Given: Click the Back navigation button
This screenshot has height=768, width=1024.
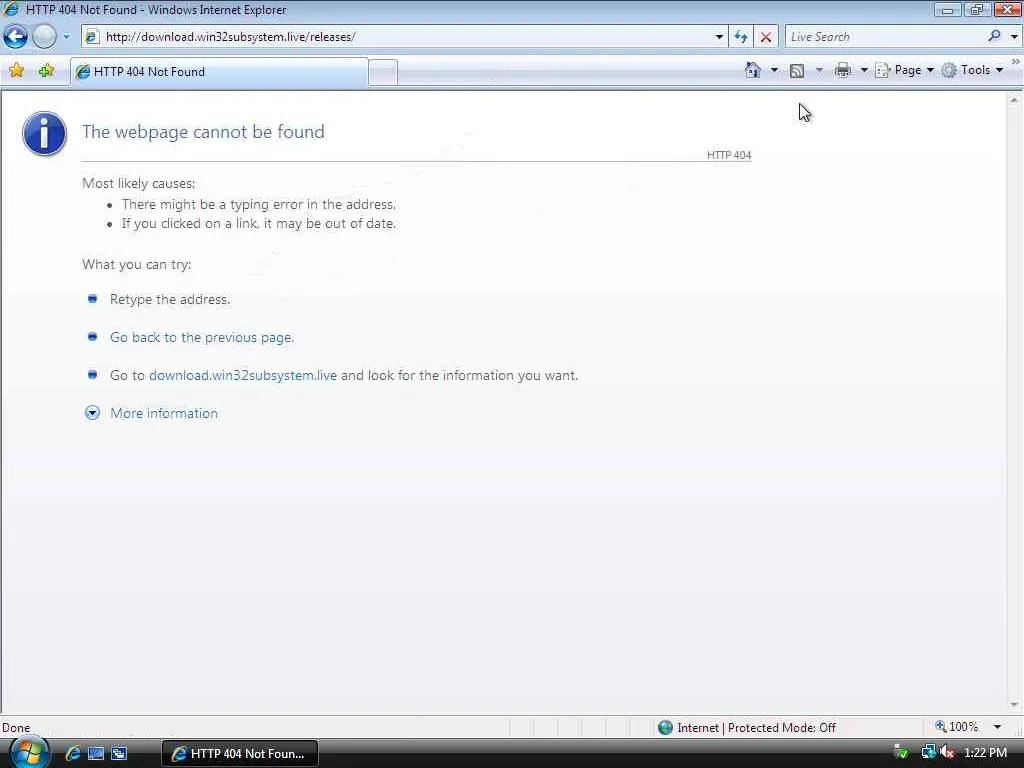Looking at the screenshot, I should point(15,37).
